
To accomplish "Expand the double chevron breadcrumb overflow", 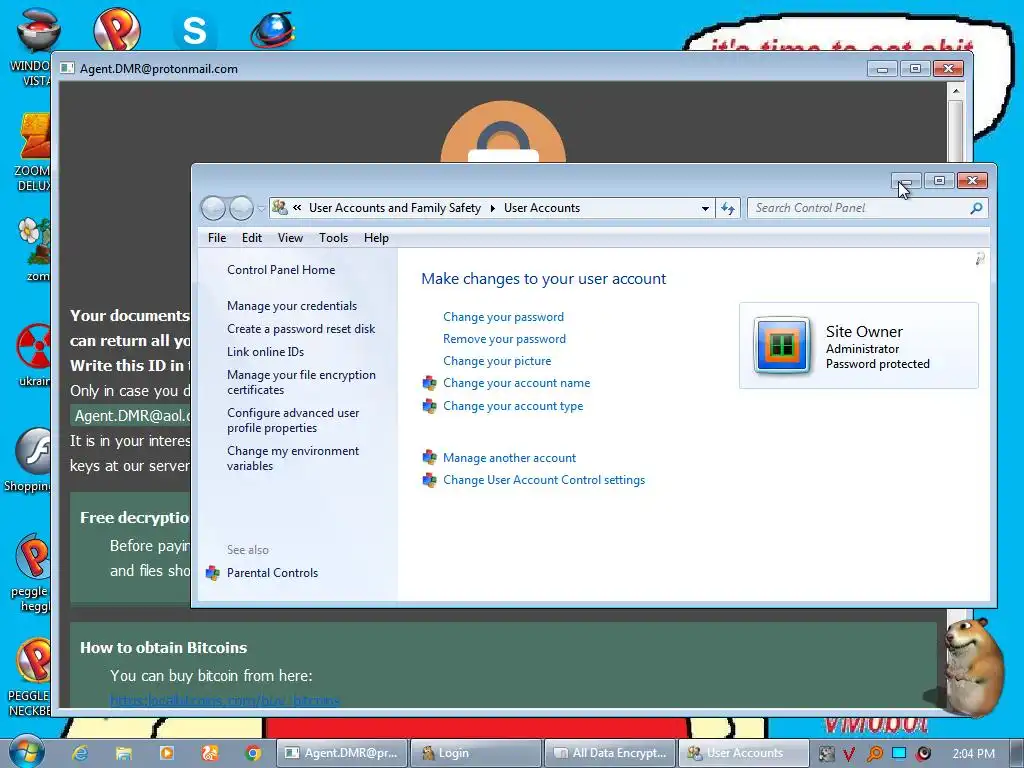I will pyautogui.click(x=297, y=208).
